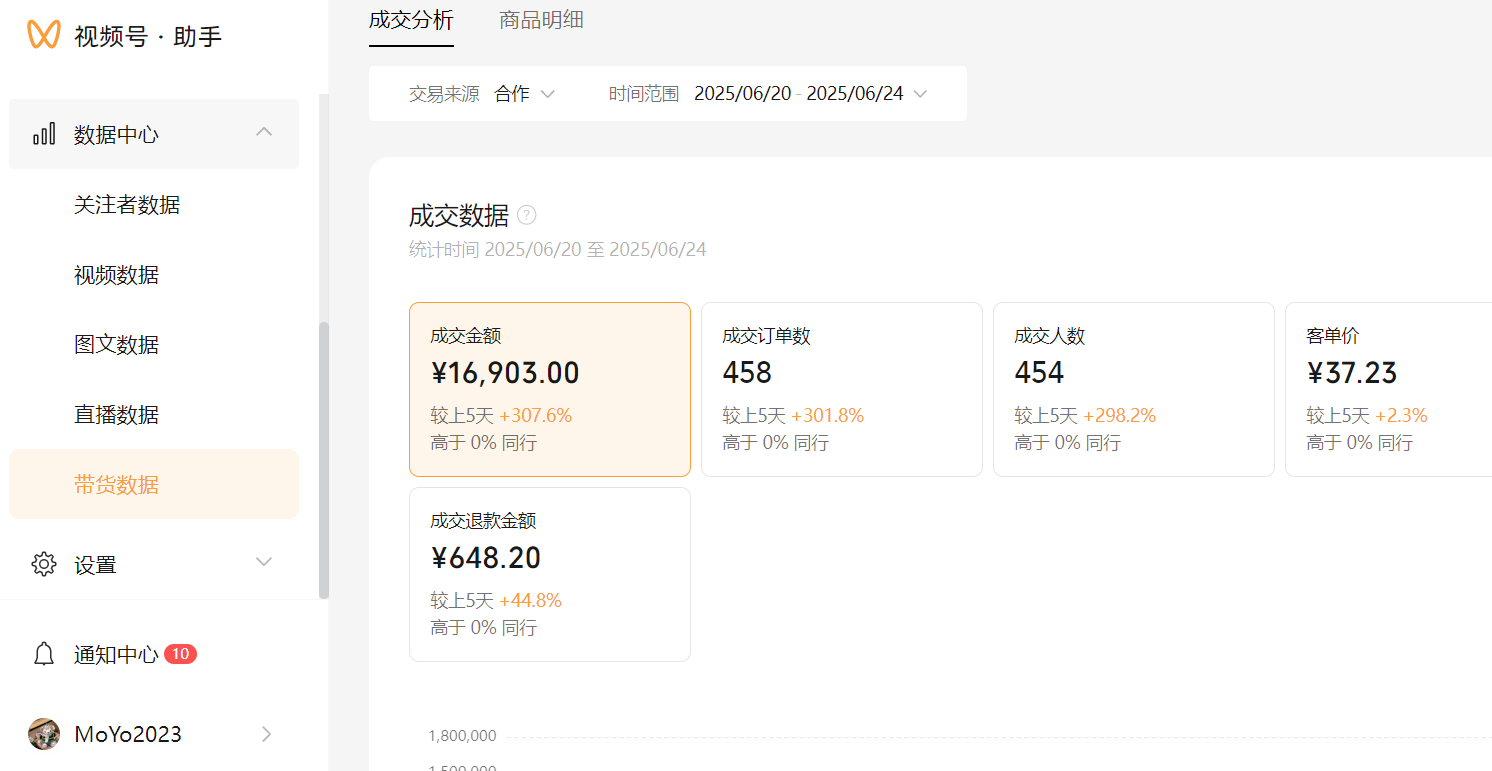
Task: Select 带货数据 in the sidebar
Action: click(x=154, y=484)
